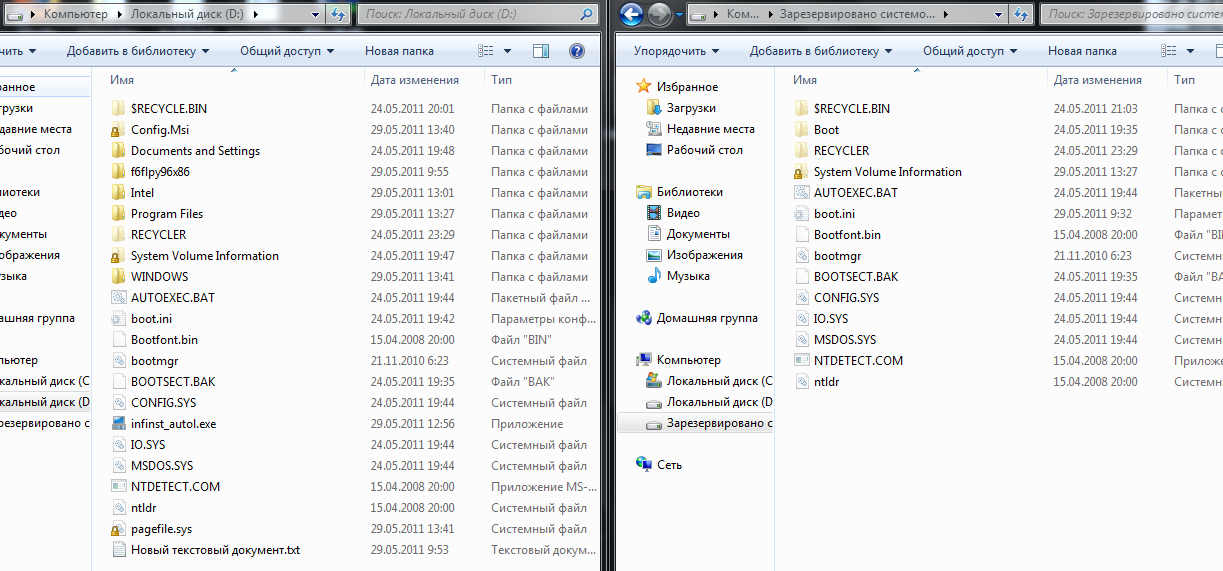
Task: Click Новая папка in right window toolbar
Action: 1082,51
